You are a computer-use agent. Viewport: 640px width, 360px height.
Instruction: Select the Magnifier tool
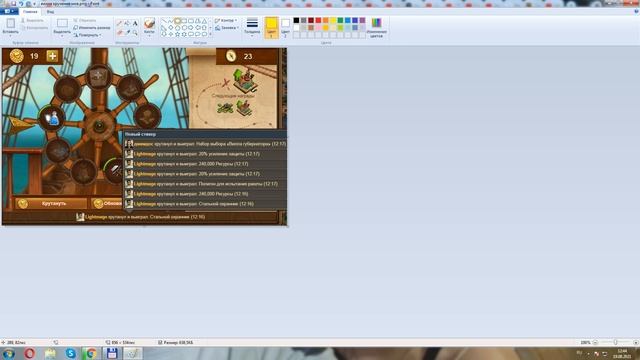(x=135, y=32)
